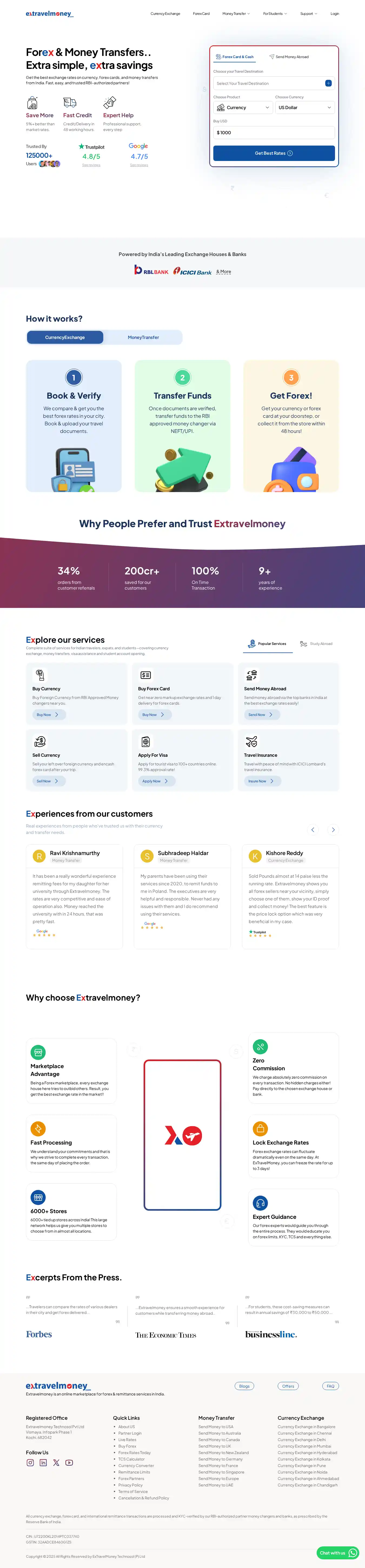Show previous customer review with left arrow
This screenshot has height=1568, width=365.
tap(313, 830)
